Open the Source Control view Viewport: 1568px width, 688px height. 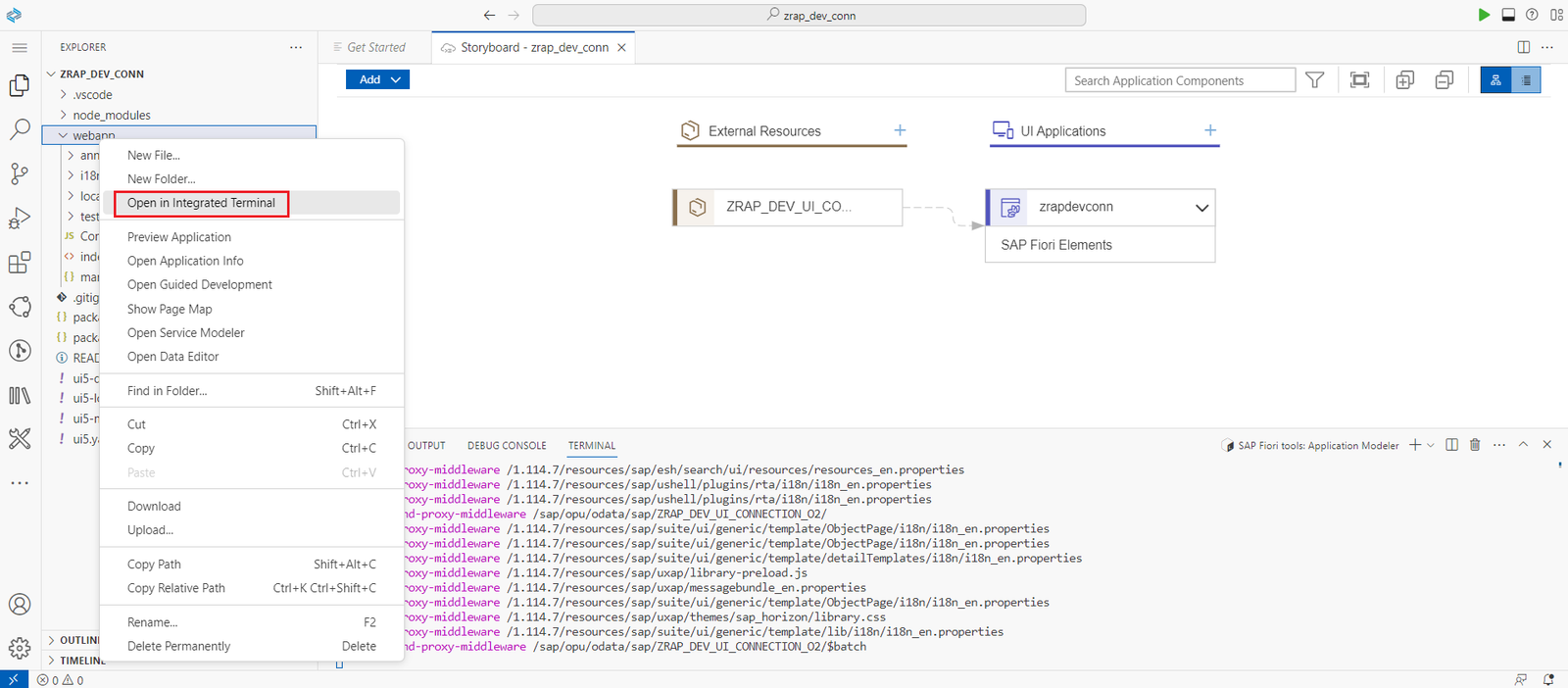click(20, 173)
